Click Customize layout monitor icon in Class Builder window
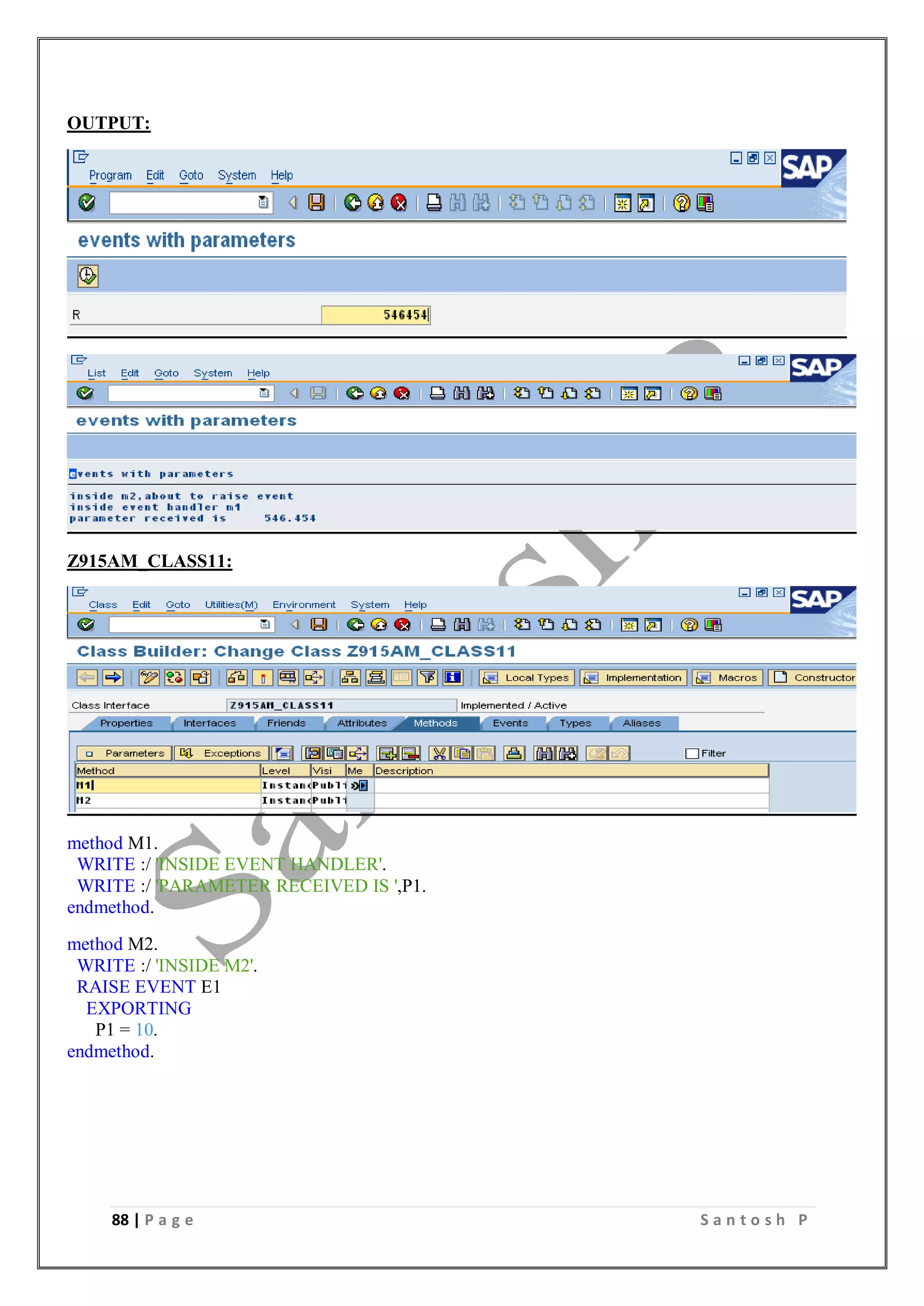924x1306 pixels. [x=713, y=624]
